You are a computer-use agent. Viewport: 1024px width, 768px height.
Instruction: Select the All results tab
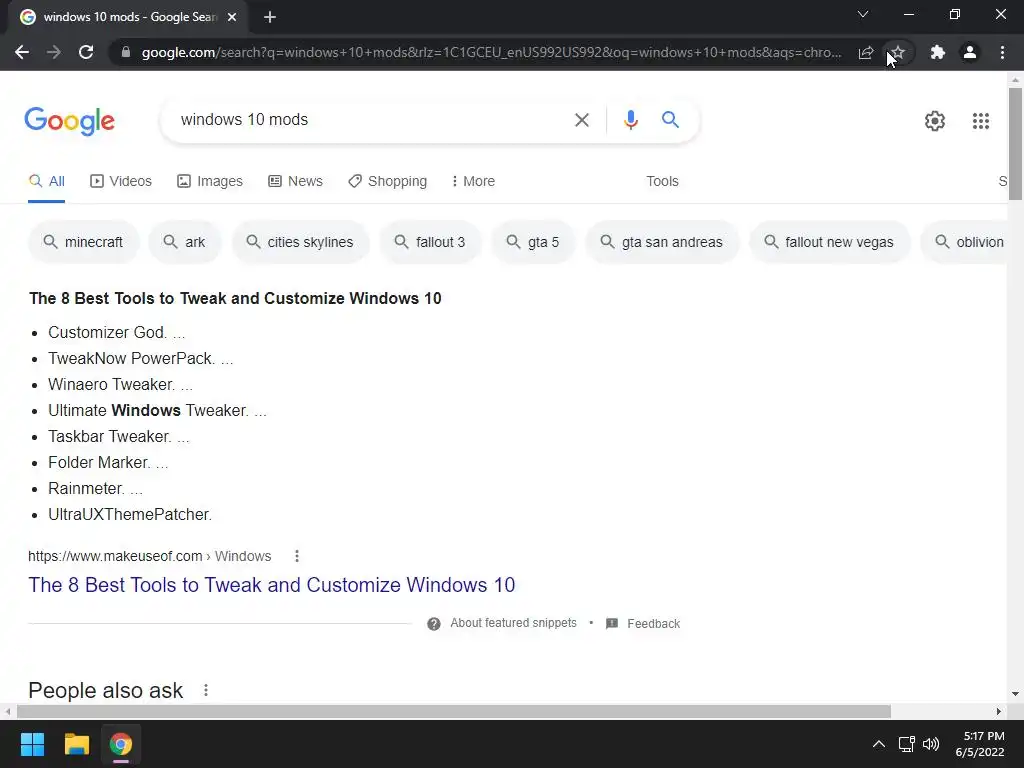pyautogui.click(x=46, y=182)
